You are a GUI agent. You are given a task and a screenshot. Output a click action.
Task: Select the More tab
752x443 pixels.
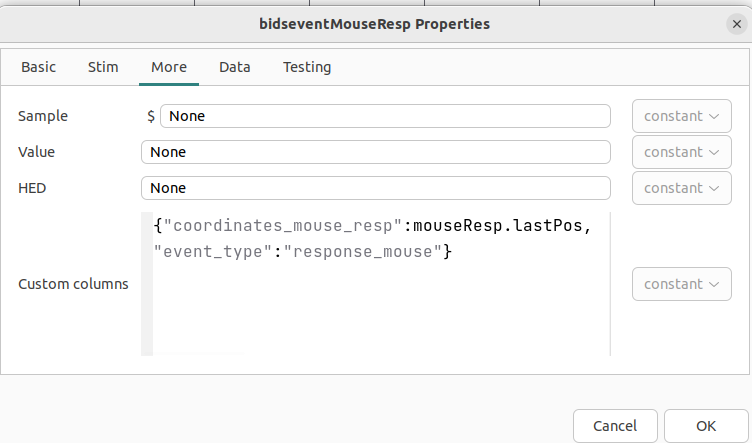pos(169,67)
